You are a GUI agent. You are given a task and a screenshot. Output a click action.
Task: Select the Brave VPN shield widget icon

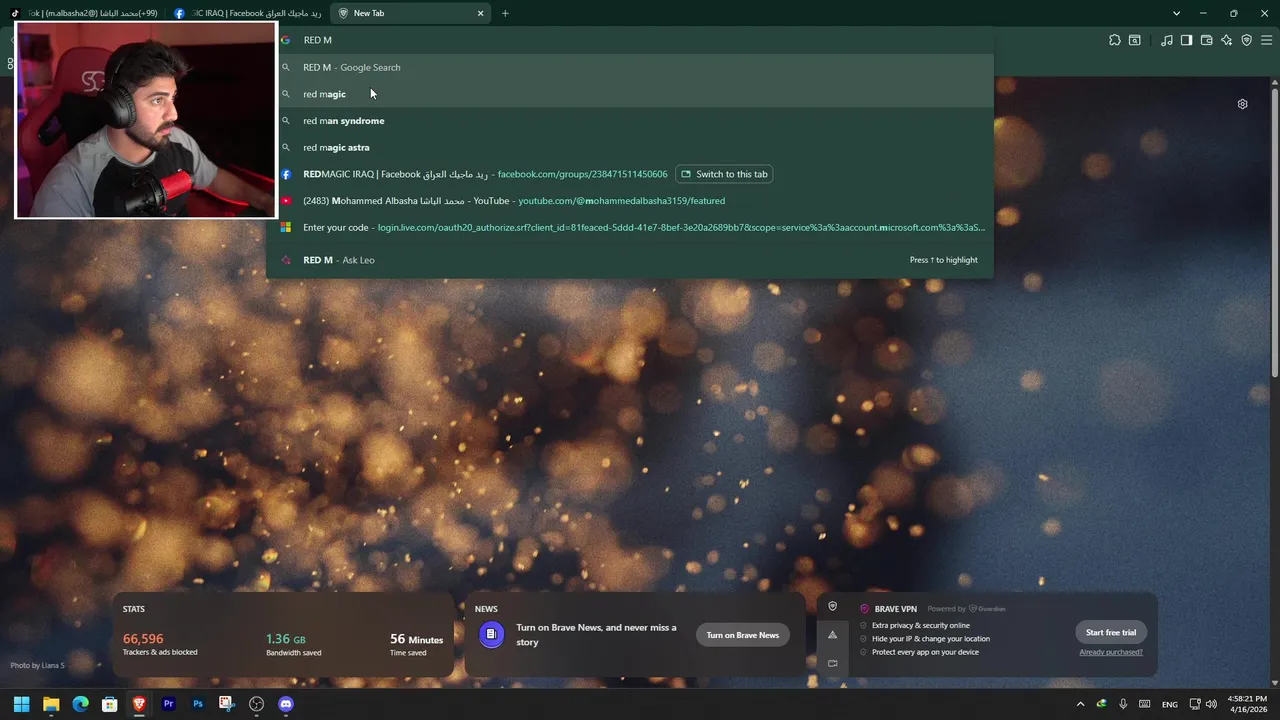click(832, 607)
